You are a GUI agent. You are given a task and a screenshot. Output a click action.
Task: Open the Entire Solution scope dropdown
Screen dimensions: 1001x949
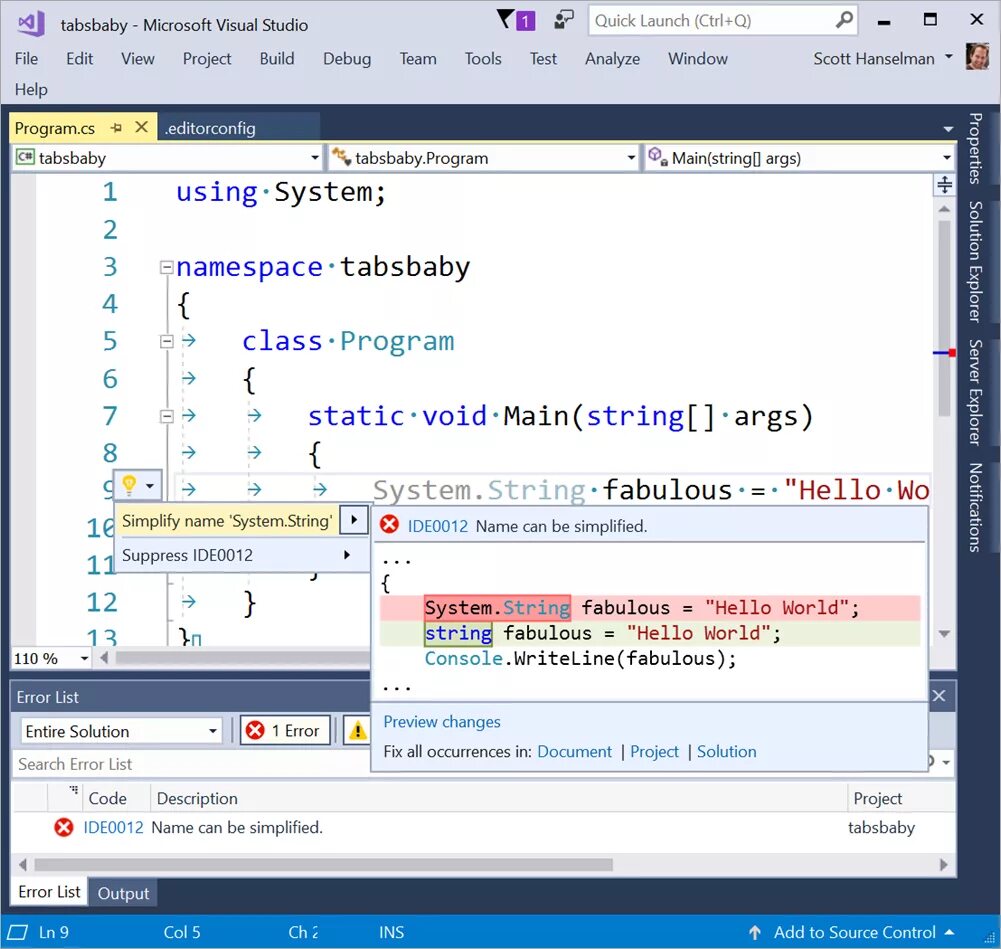tap(213, 731)
